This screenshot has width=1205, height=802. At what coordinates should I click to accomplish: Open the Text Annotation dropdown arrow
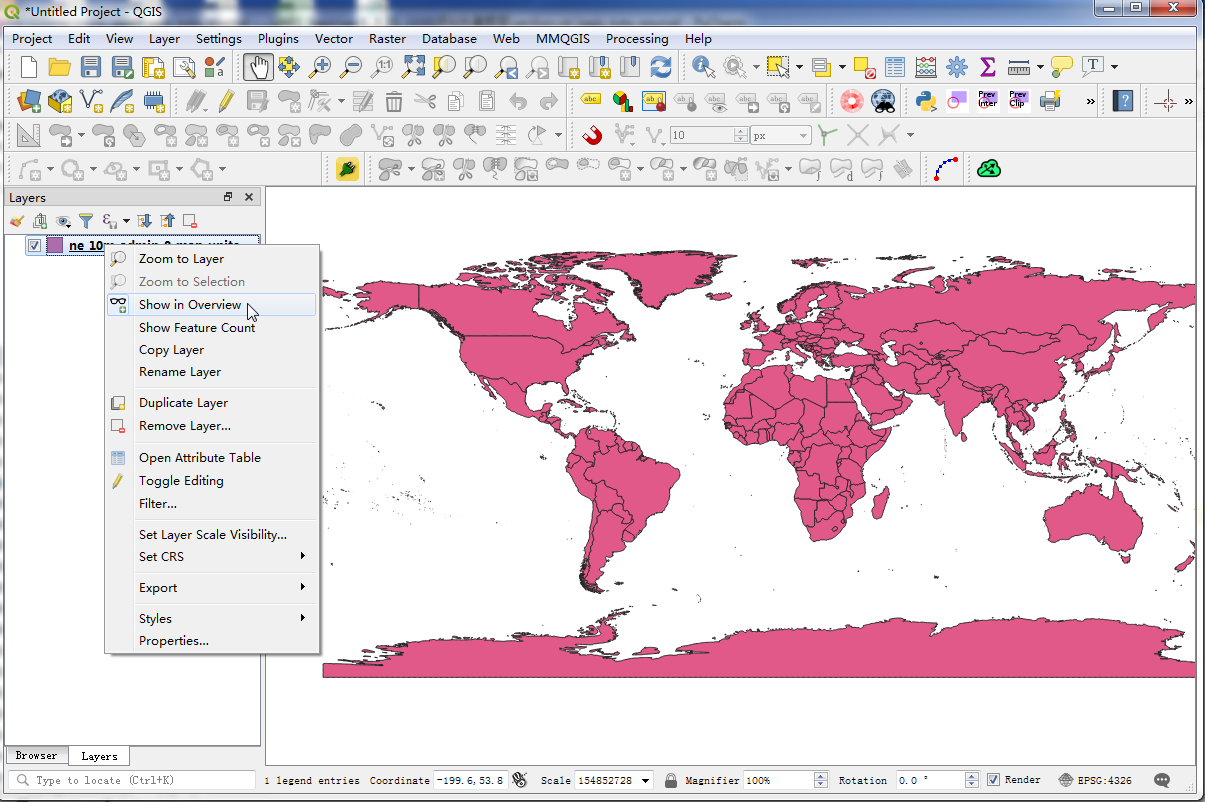(x=1114, y=67)
